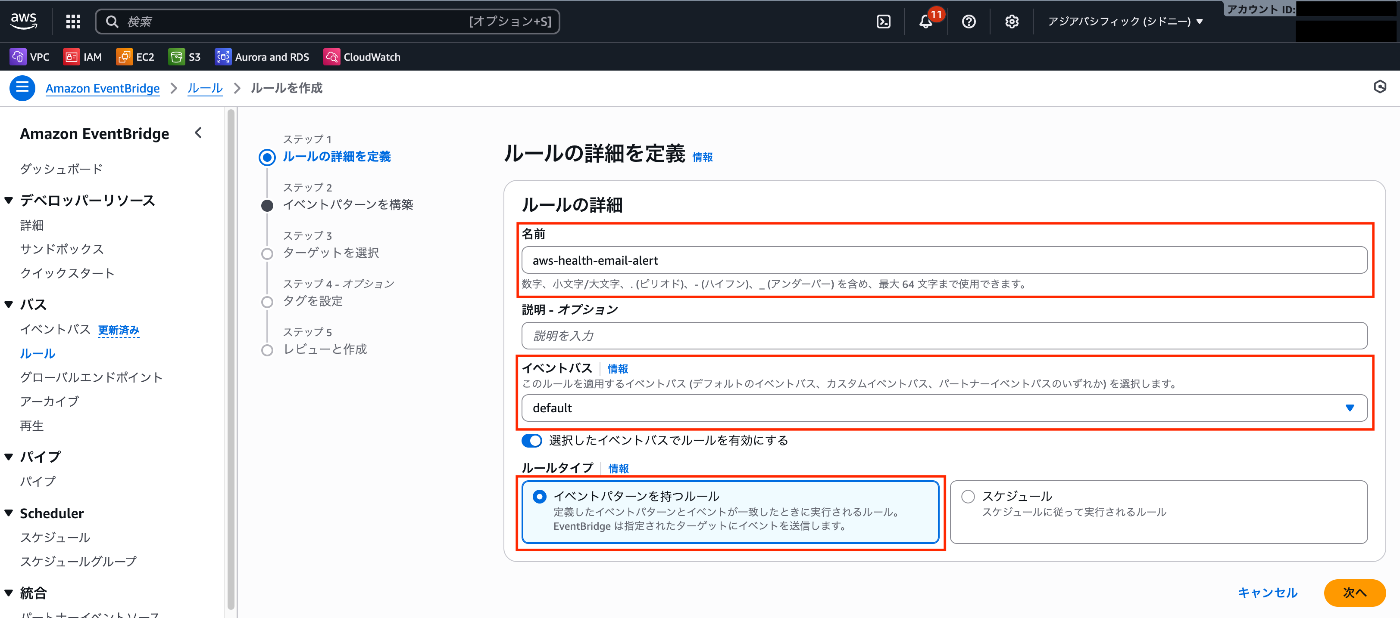Click the AWS logo home icon
Viewport: 1400px width, 618px height.
coord(24,21)
